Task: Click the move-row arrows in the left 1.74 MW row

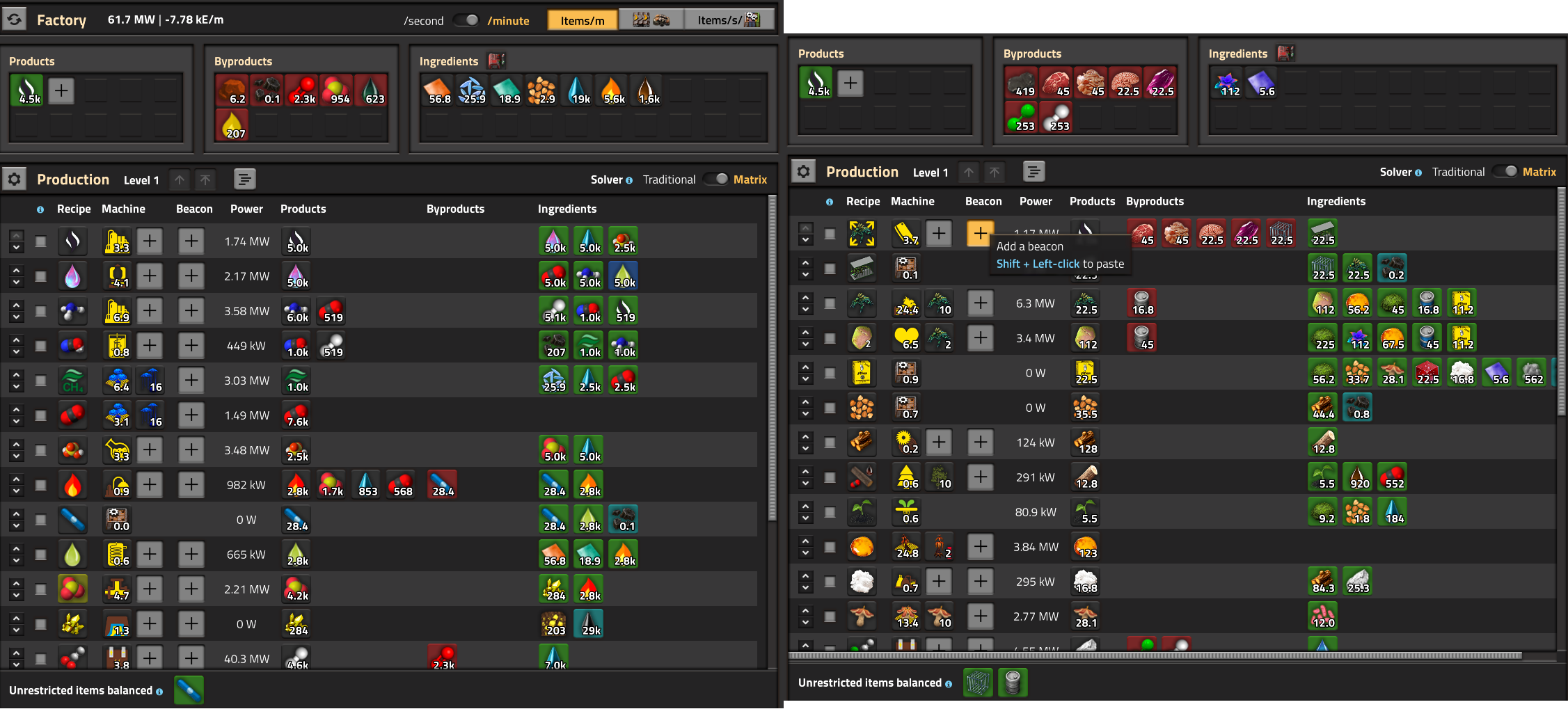Action: (17, 241)
